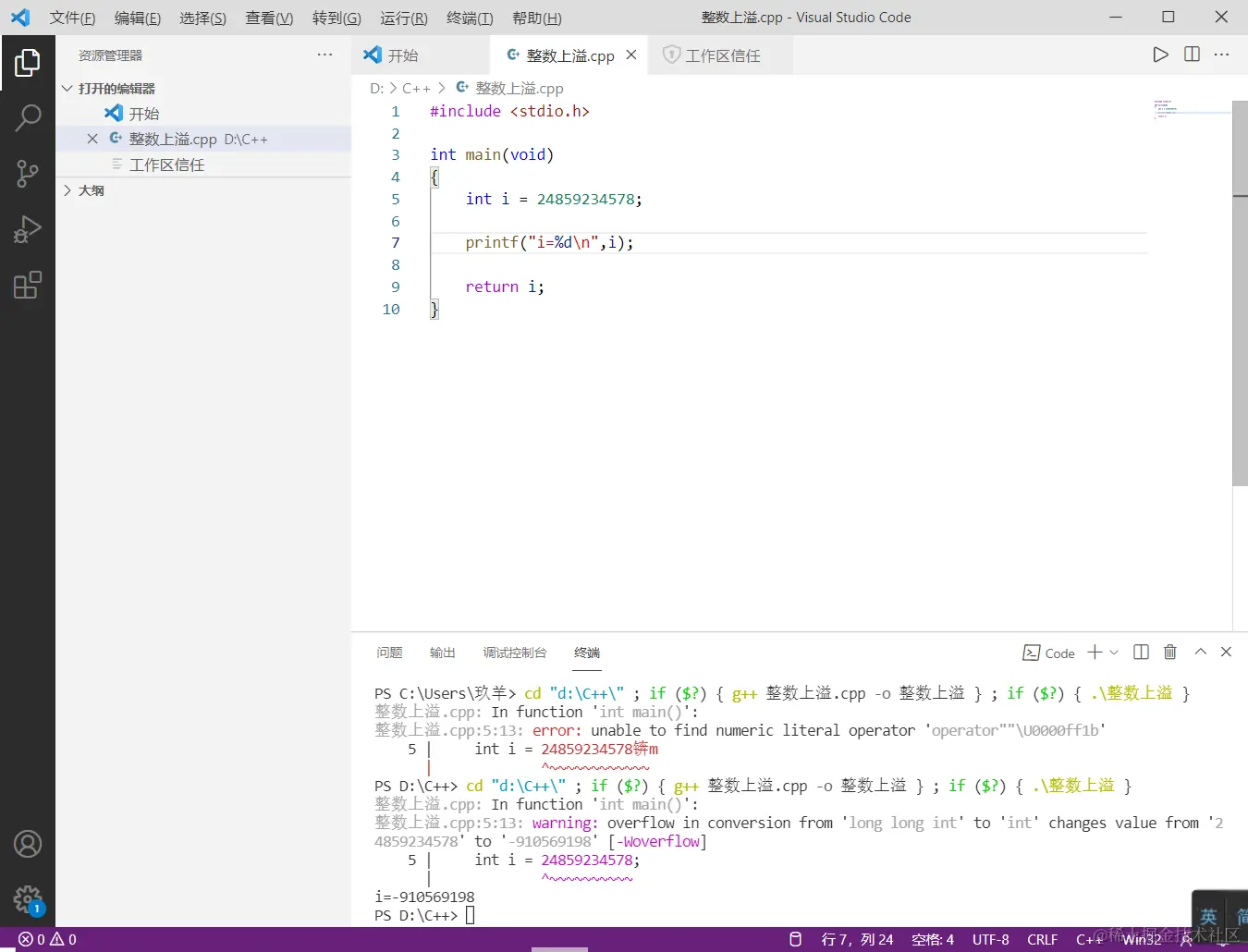Screen dimensions: 1248x952
Task: Open editor More Actions ellipsis
Action: (1221, 55)
